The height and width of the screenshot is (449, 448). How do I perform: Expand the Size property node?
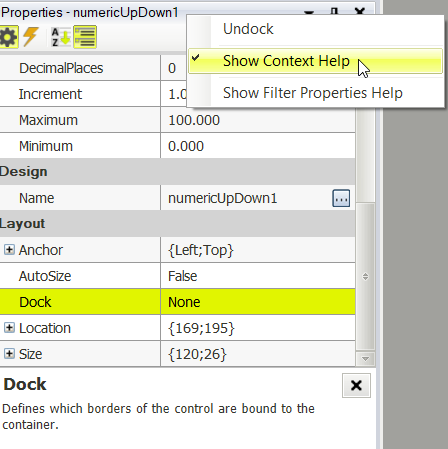click(x=9, y=354)
